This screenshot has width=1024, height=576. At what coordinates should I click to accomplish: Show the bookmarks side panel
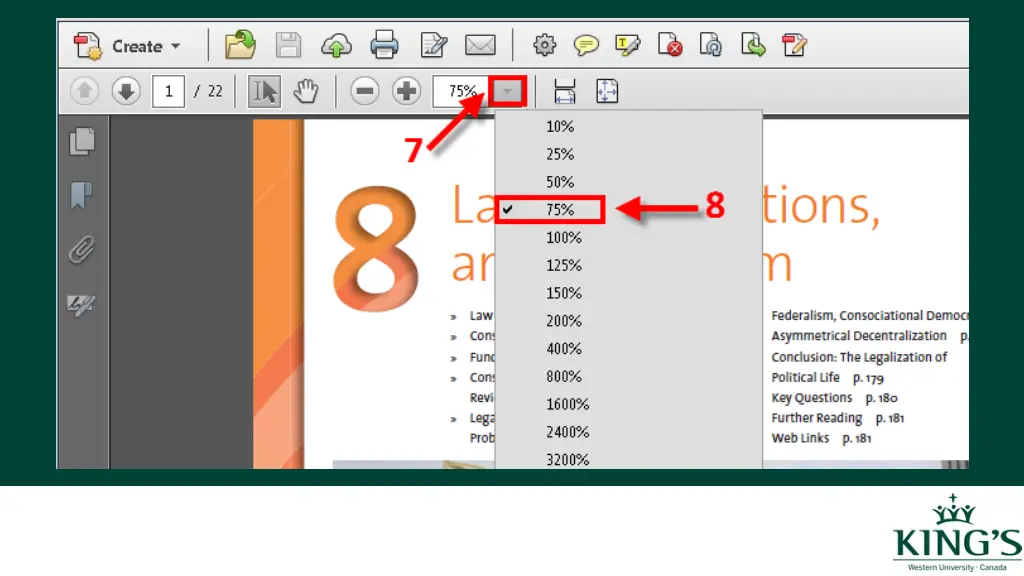point(82,195)
